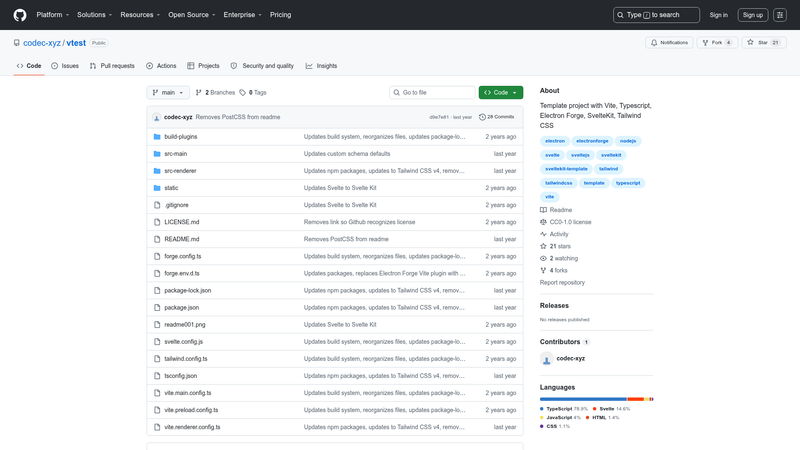The image size is (800, 450).
Task: Open the vite.renderer.config.ts file
Action: coord(192,427)
